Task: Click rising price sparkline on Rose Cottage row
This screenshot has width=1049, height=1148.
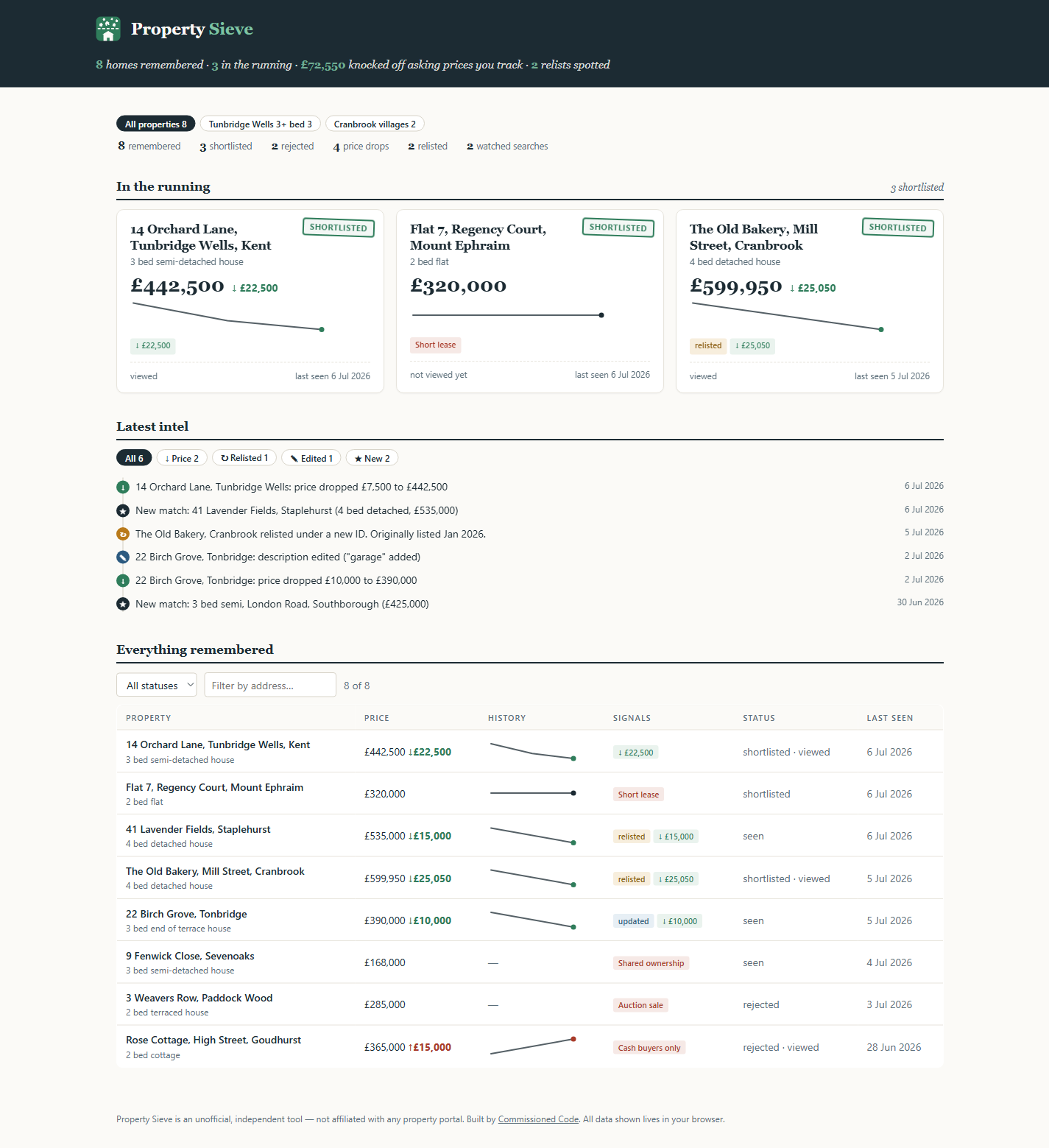Action: [533, 1046]
